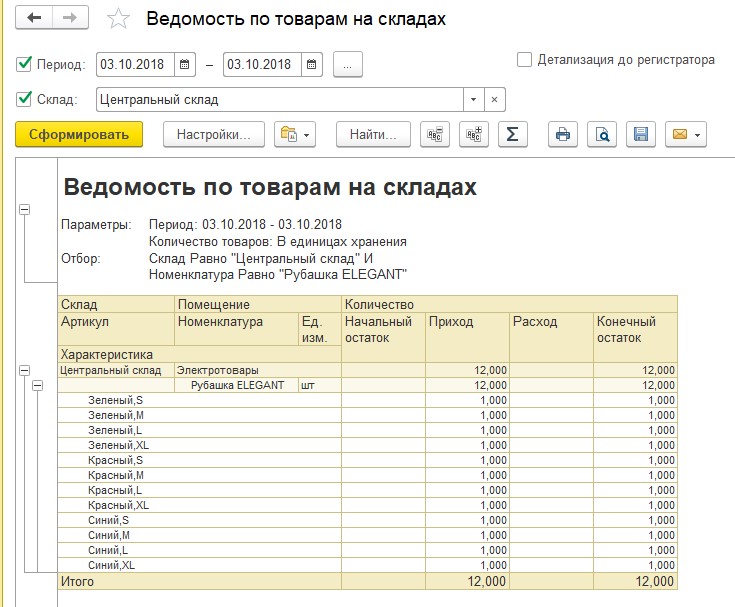Viewport: 735px width, 607px height.
Task: Go back with the left arrow button
Action: pos(34,18)
